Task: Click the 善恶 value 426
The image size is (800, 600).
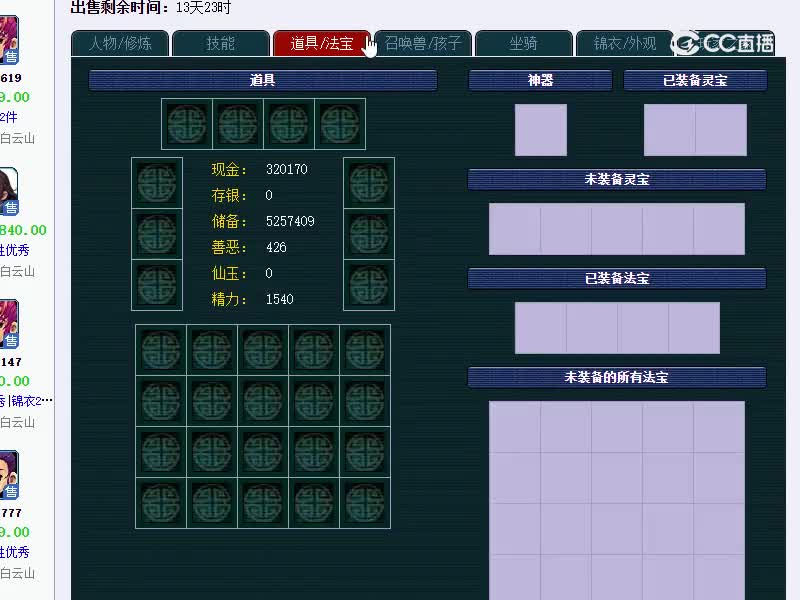Action: (x=277, y=247)
